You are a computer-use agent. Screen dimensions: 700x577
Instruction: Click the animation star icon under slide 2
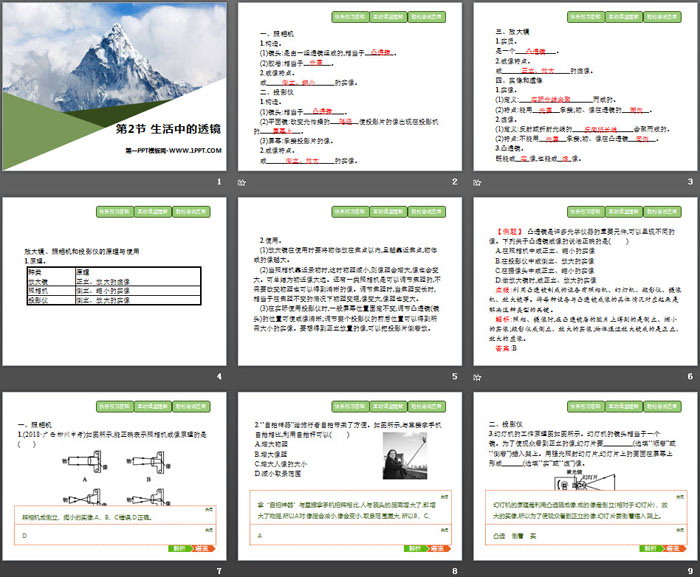click(240, 184)
